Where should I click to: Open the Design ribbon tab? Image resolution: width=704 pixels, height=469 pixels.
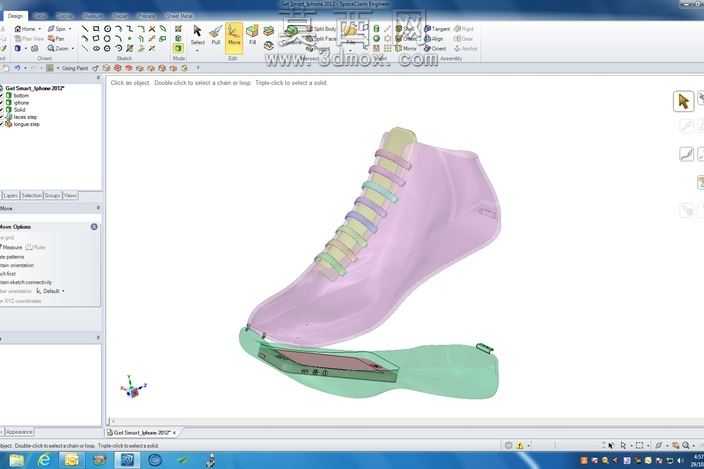click(15, 16)
